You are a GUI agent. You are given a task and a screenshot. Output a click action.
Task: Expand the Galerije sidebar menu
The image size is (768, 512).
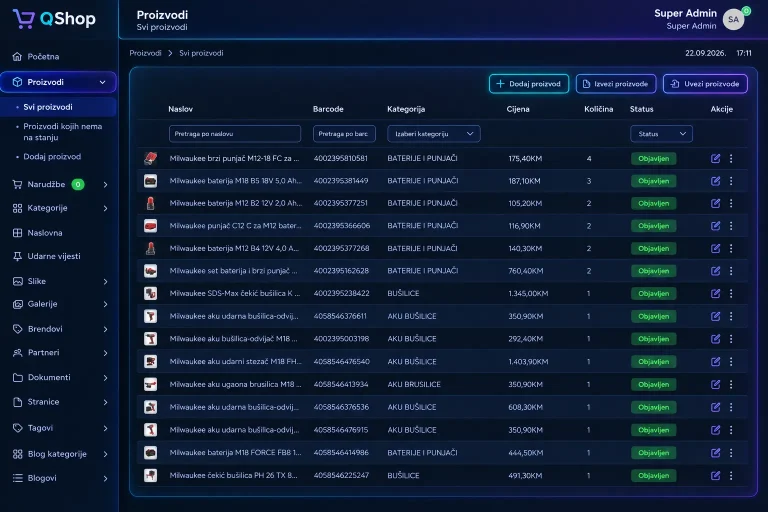105,304
